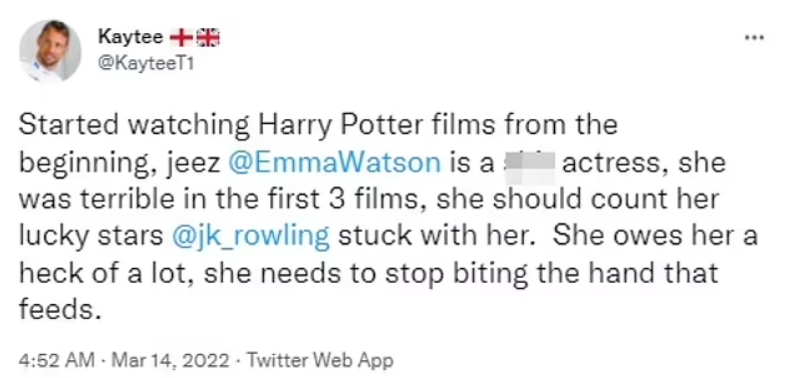786x378 pixels.
Task: Open the tweet's three-dot more options menu
Action: tap(753, 38)
